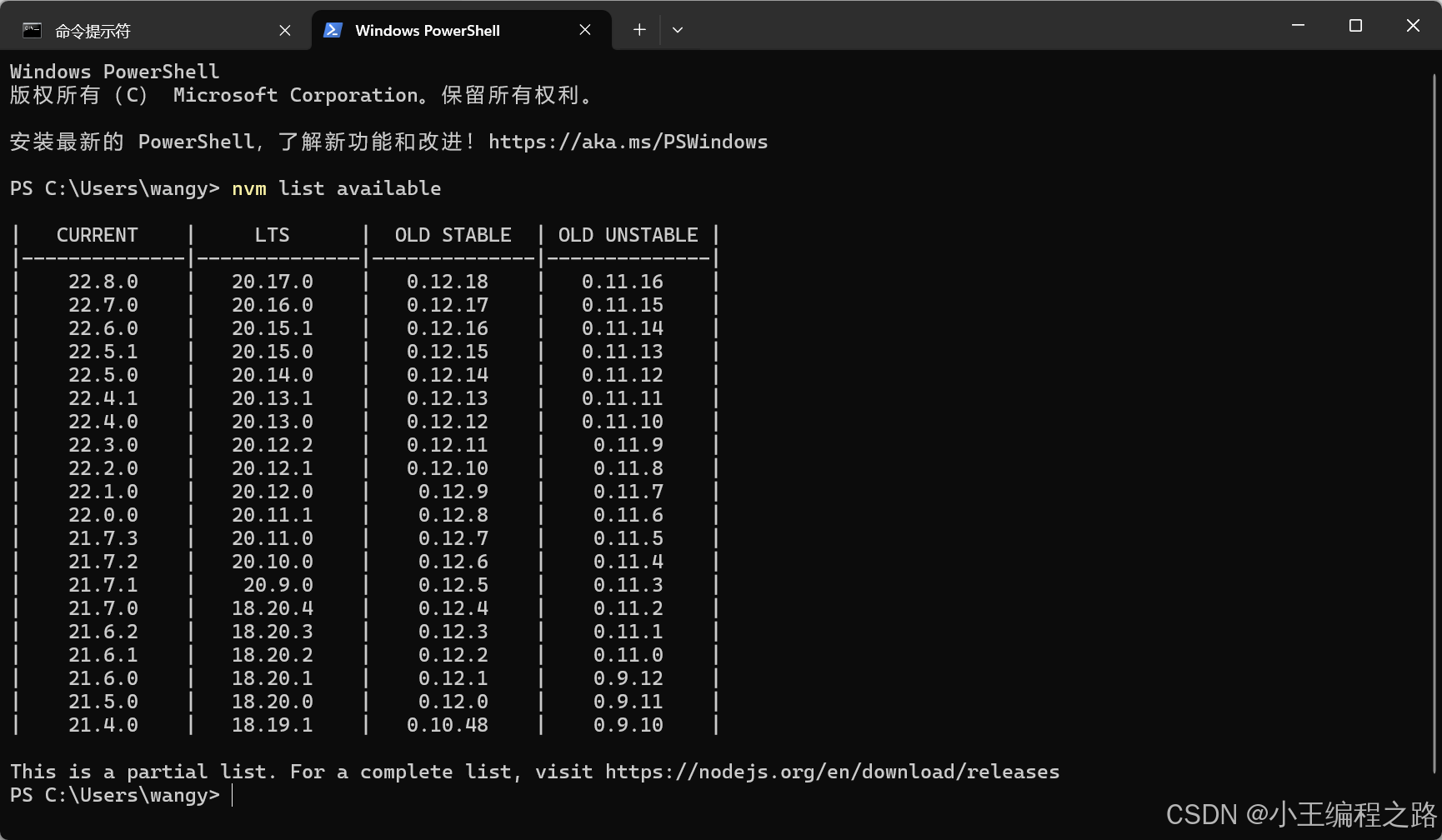Click old unstable version 0.11.13
Image resolution: width=1442 pixels, height=840 pixels.
[x=623, y=352]
